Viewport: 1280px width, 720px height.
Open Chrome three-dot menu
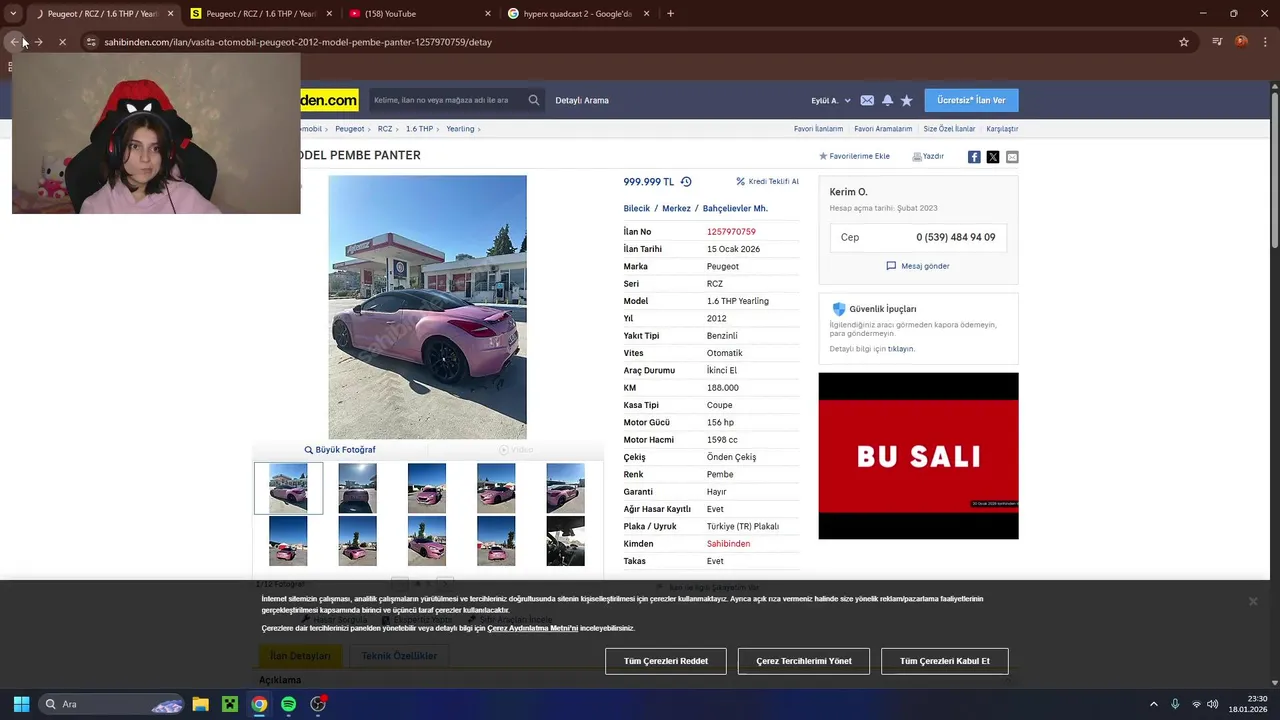click(1265, 42)
